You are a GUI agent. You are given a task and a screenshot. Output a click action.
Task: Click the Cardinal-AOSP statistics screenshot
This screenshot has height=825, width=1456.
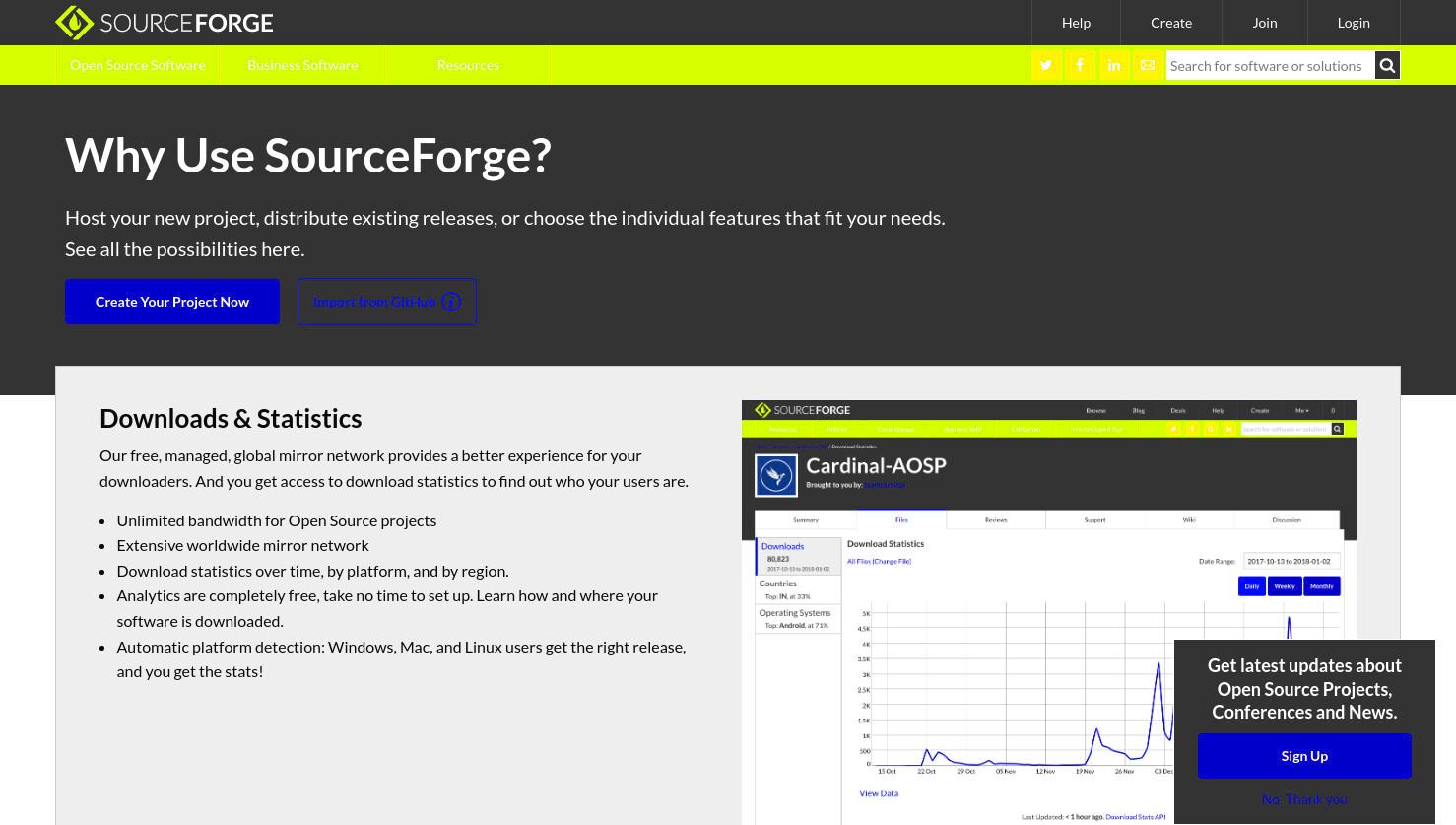(x=1049, y=612)
